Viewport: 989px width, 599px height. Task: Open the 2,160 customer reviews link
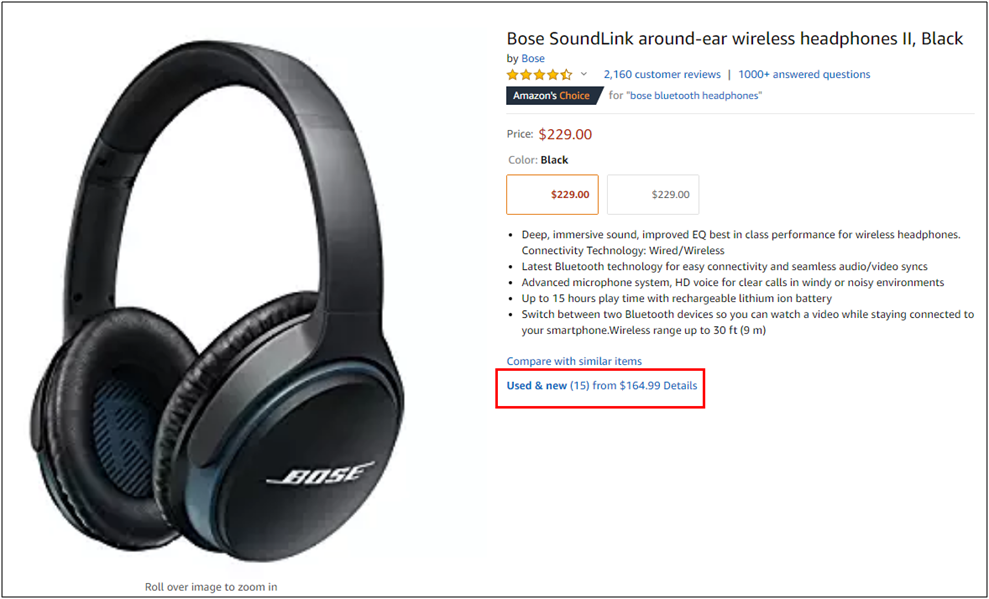tap(662, 75)
